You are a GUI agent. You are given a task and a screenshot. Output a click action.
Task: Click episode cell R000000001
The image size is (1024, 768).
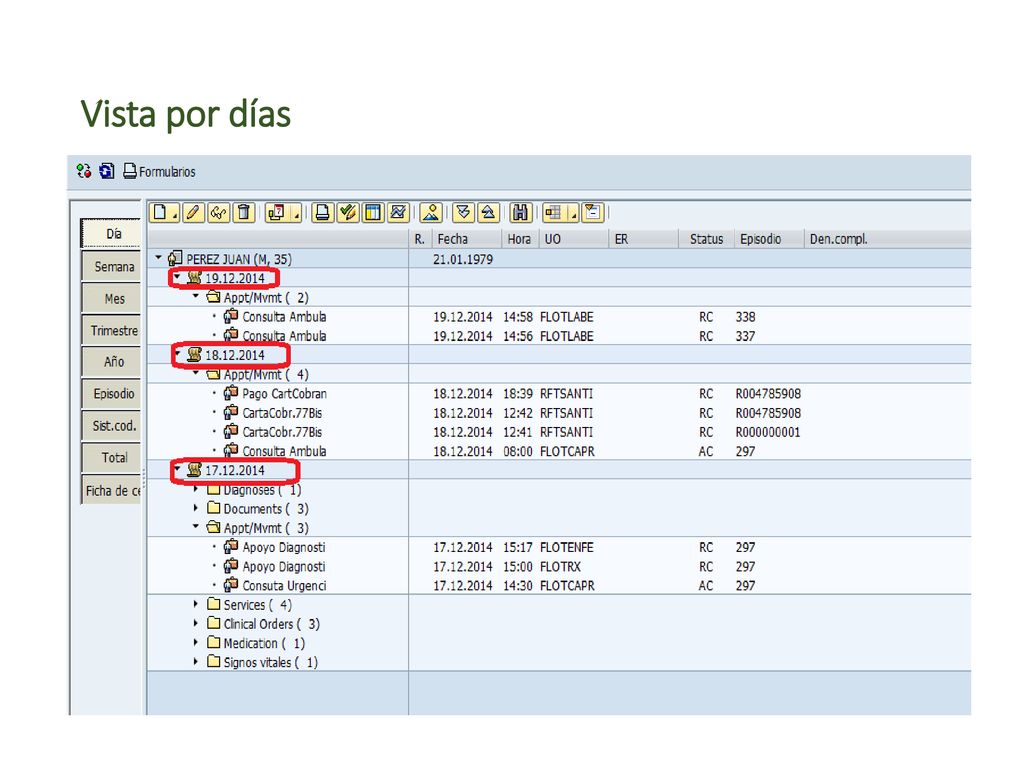tap(768, 432)
